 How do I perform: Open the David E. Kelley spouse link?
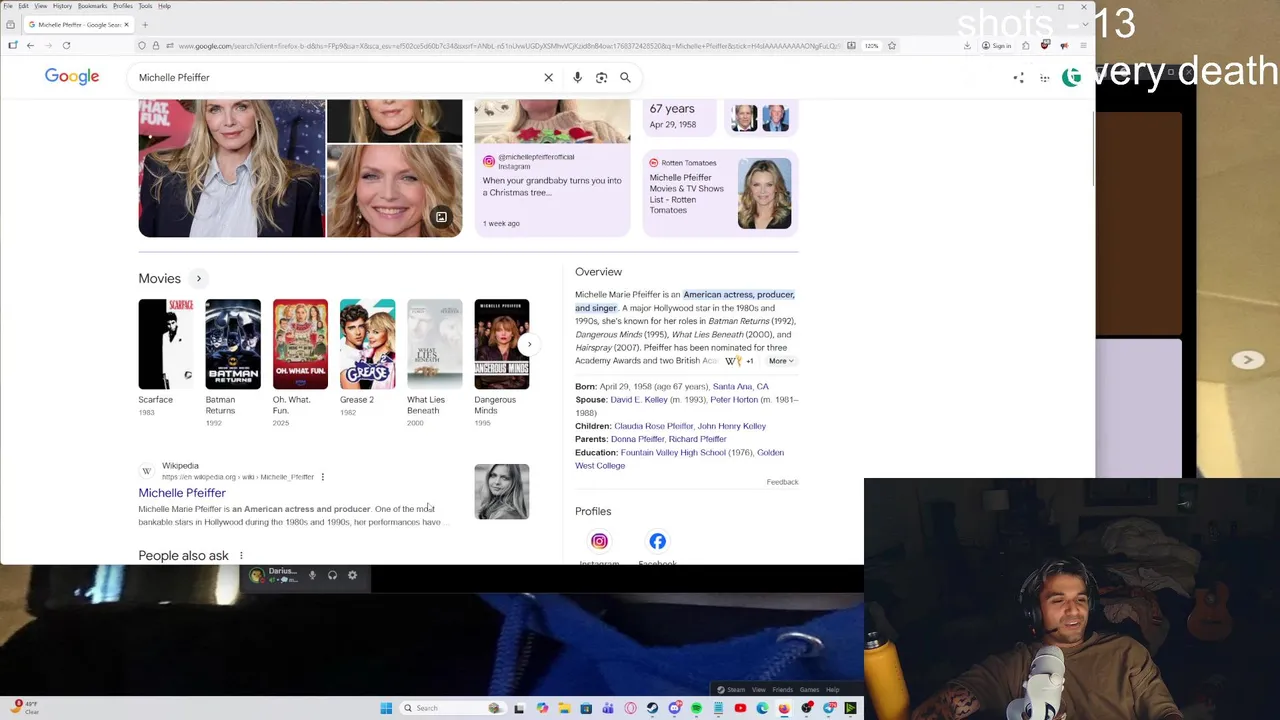[x=639, y=400]
